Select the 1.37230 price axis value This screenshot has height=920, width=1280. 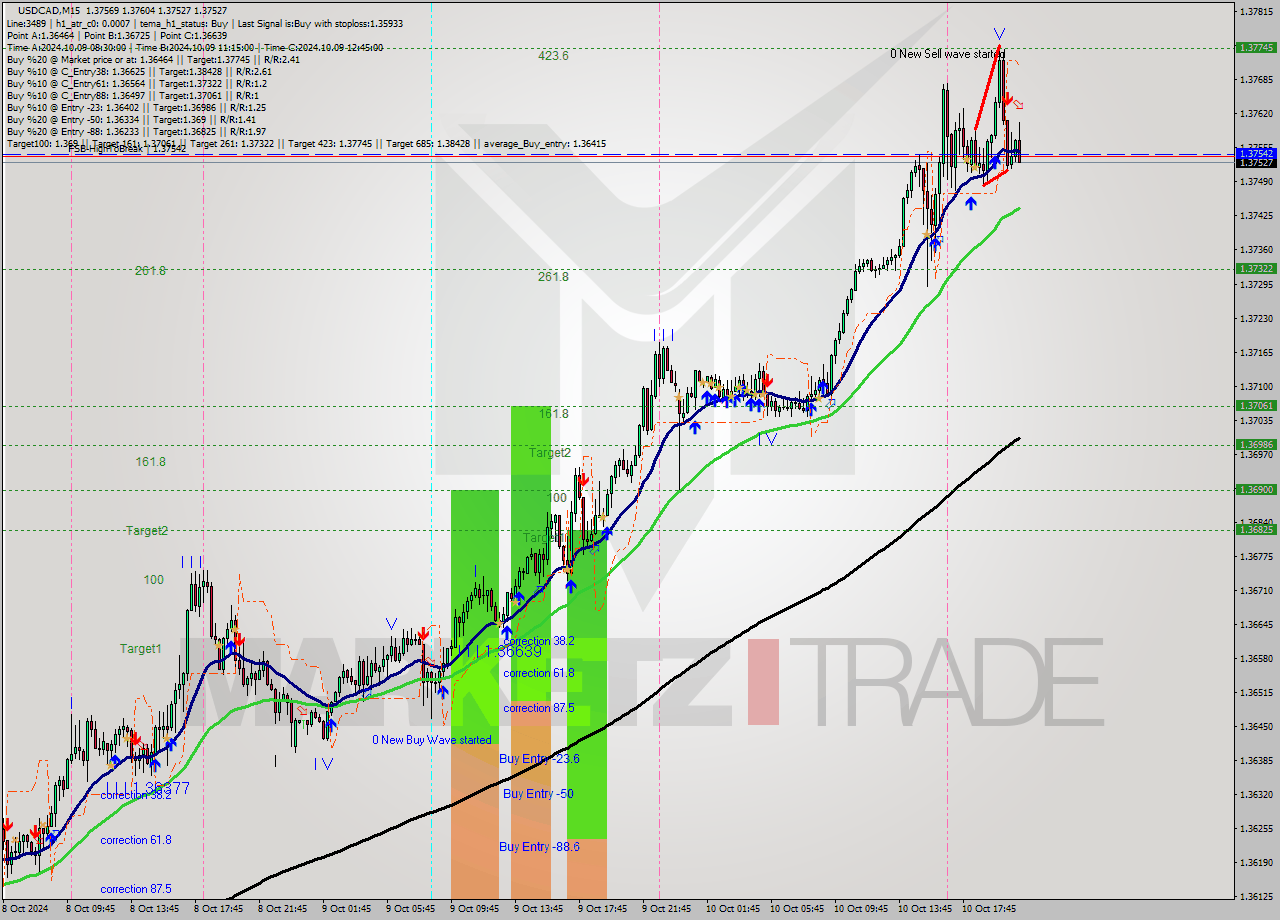[1256, 318]
